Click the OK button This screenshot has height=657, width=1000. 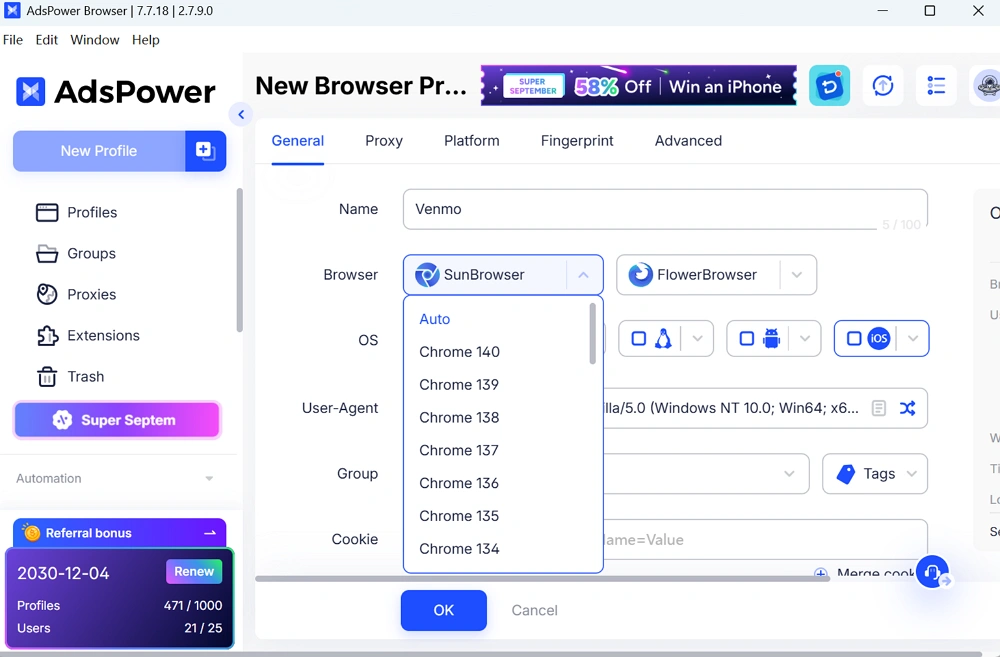pos(443,610)
